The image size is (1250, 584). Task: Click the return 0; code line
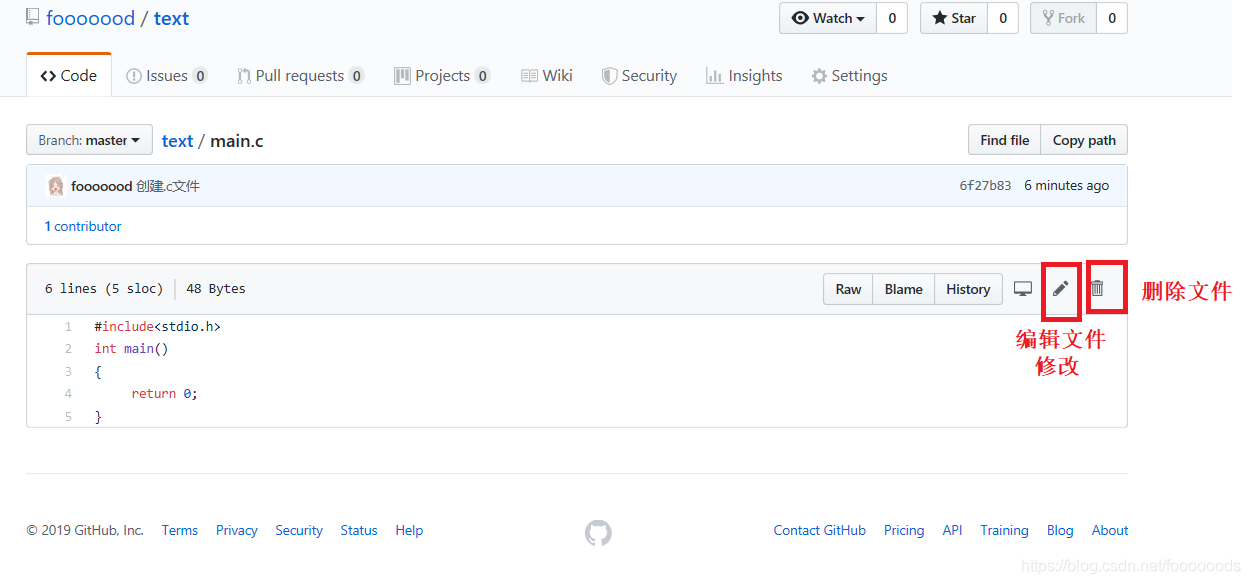164,394
